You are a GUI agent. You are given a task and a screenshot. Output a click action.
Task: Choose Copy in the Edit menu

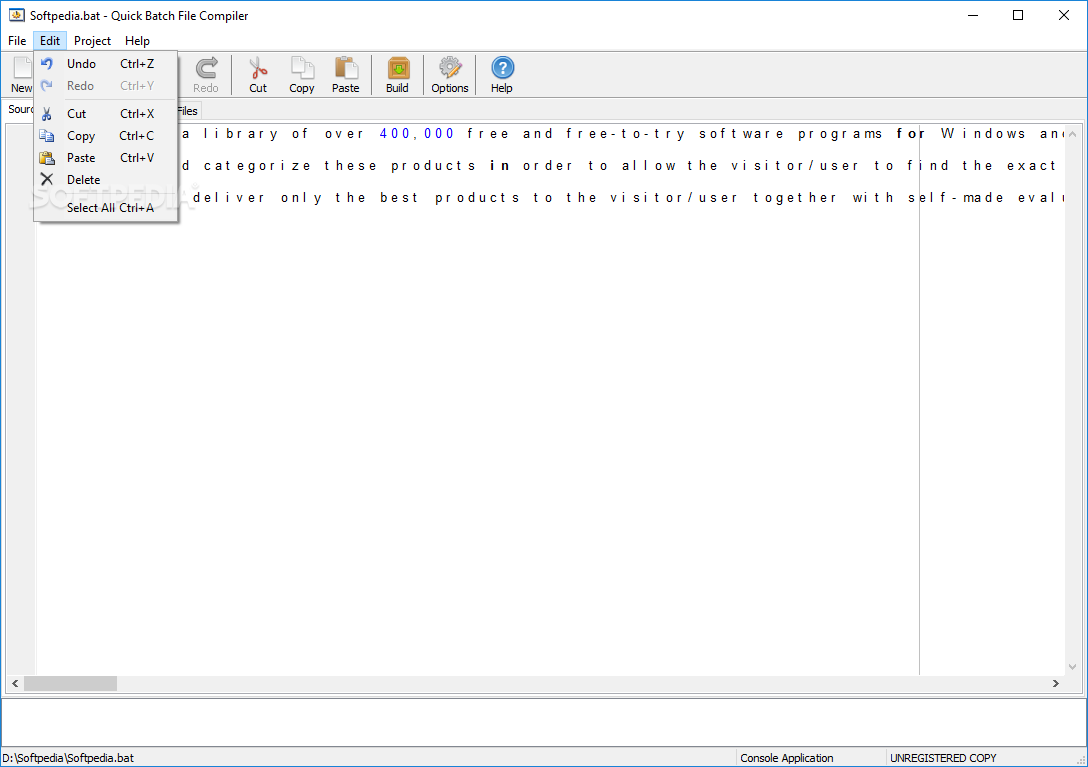(105, 136)
